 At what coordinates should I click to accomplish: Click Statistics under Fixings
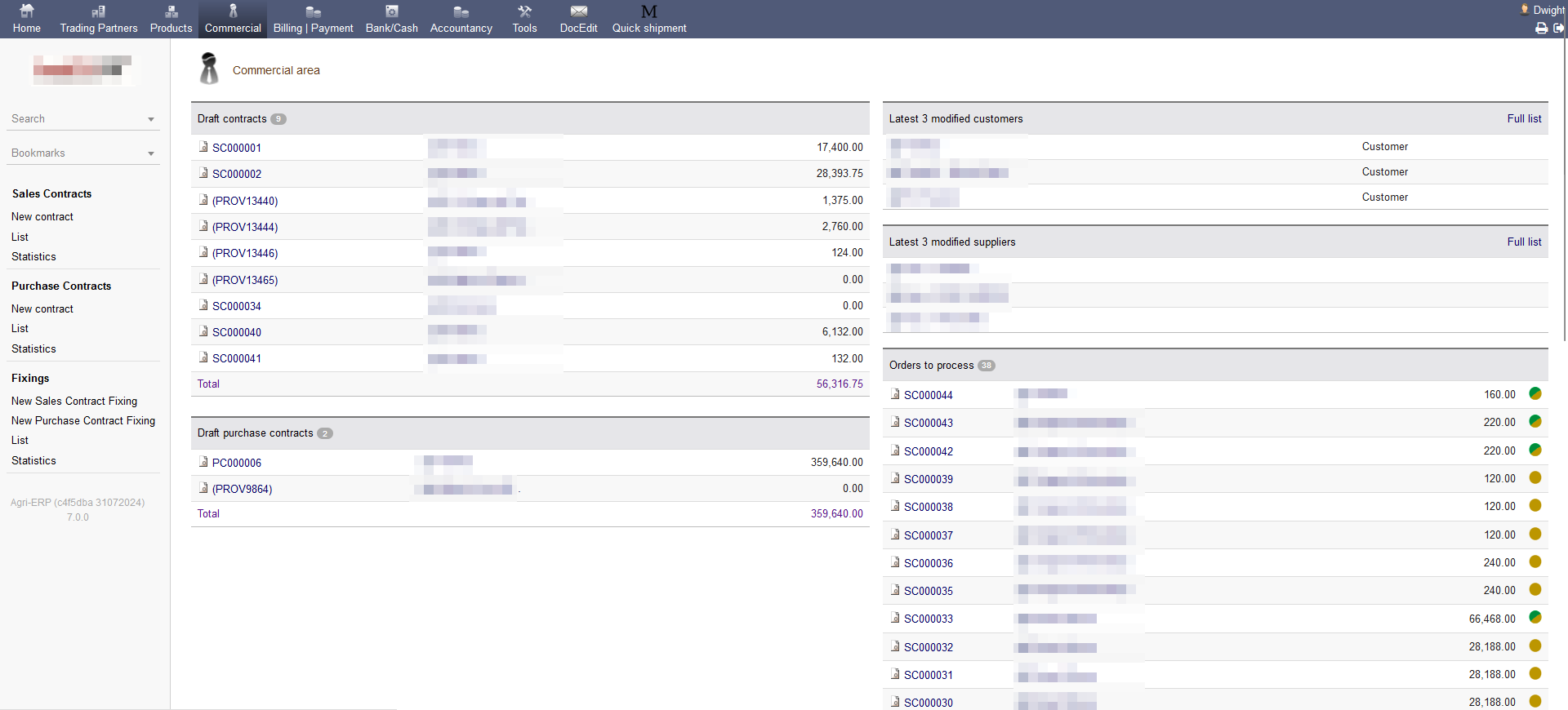(33, 460)
